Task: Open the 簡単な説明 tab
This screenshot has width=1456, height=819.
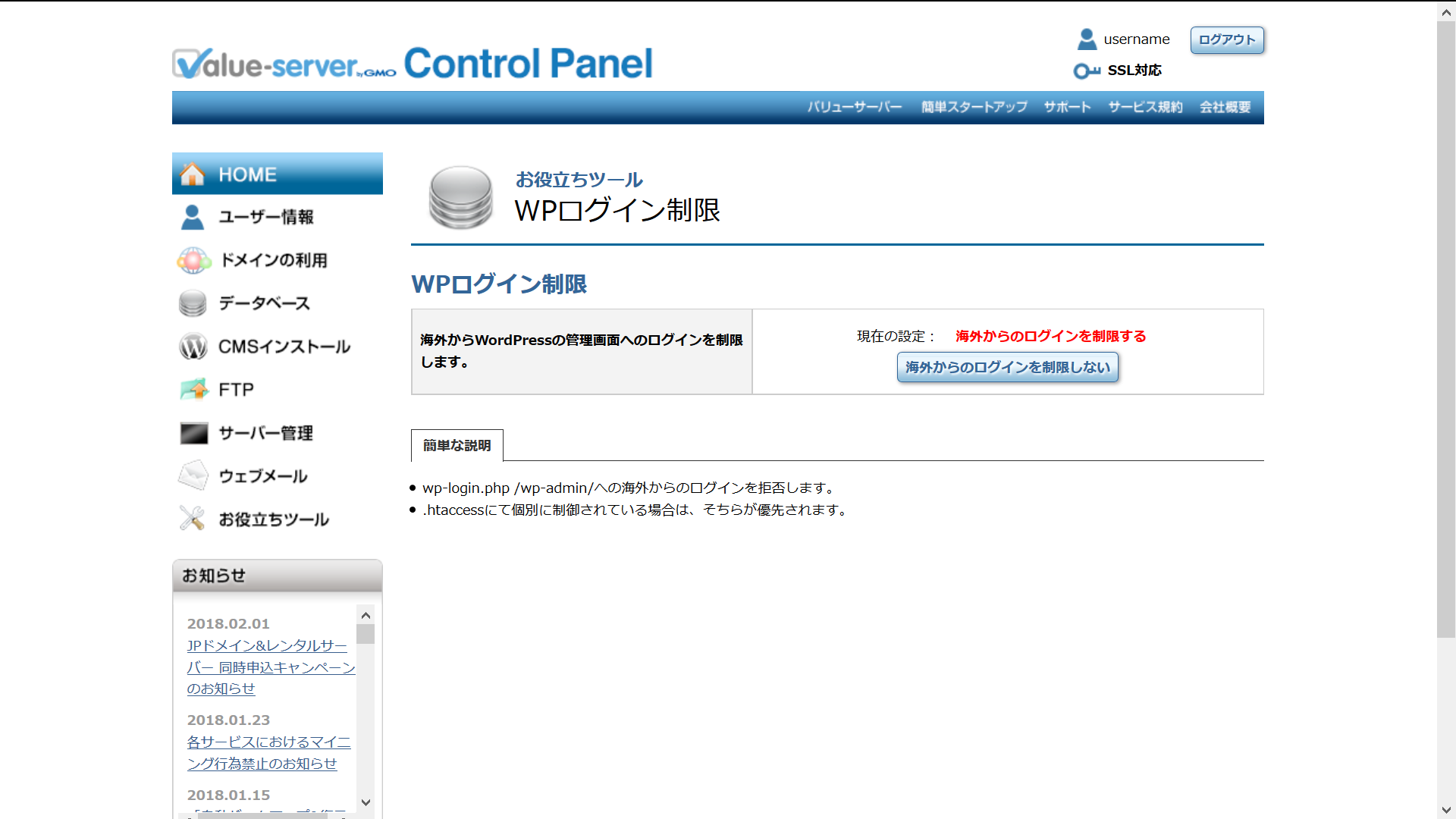Action: click(457, 446)
